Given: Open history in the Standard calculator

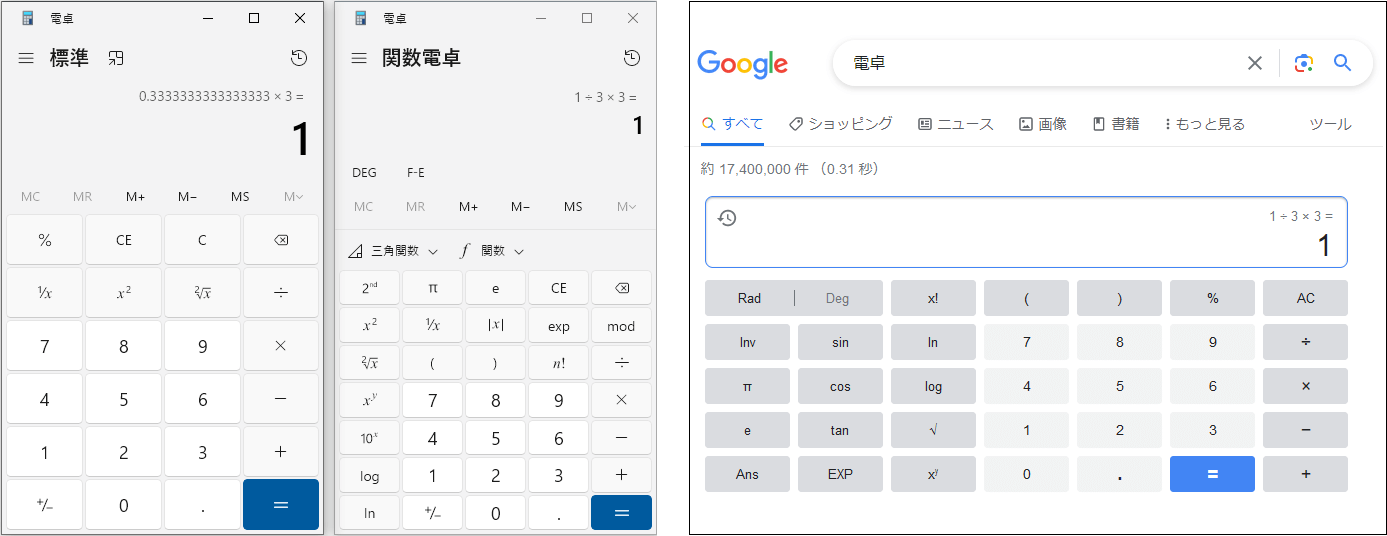Looking at the screenshot, I should click(299, 58).
